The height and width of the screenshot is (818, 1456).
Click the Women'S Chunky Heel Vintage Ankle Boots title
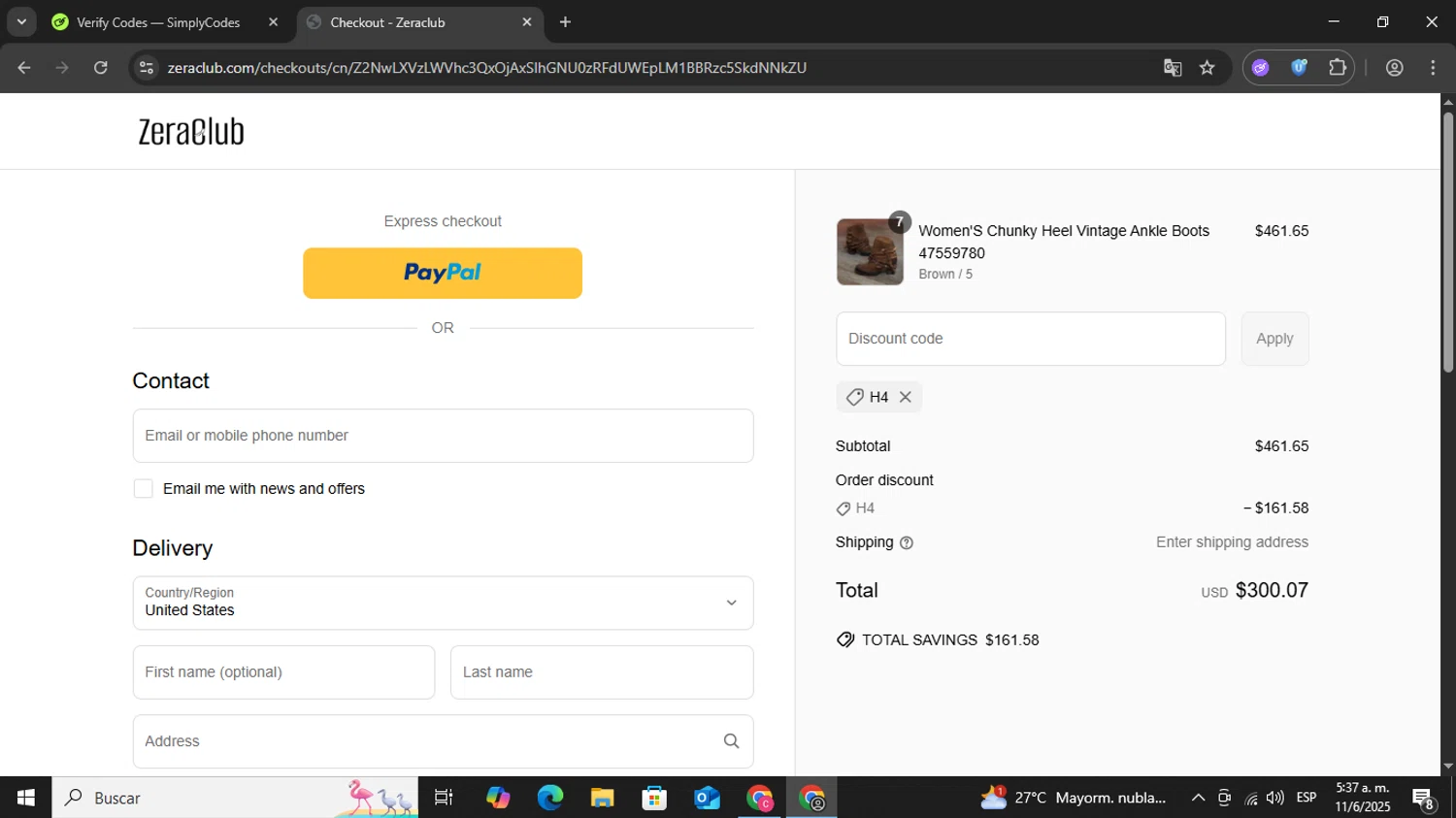point(1064,242)
